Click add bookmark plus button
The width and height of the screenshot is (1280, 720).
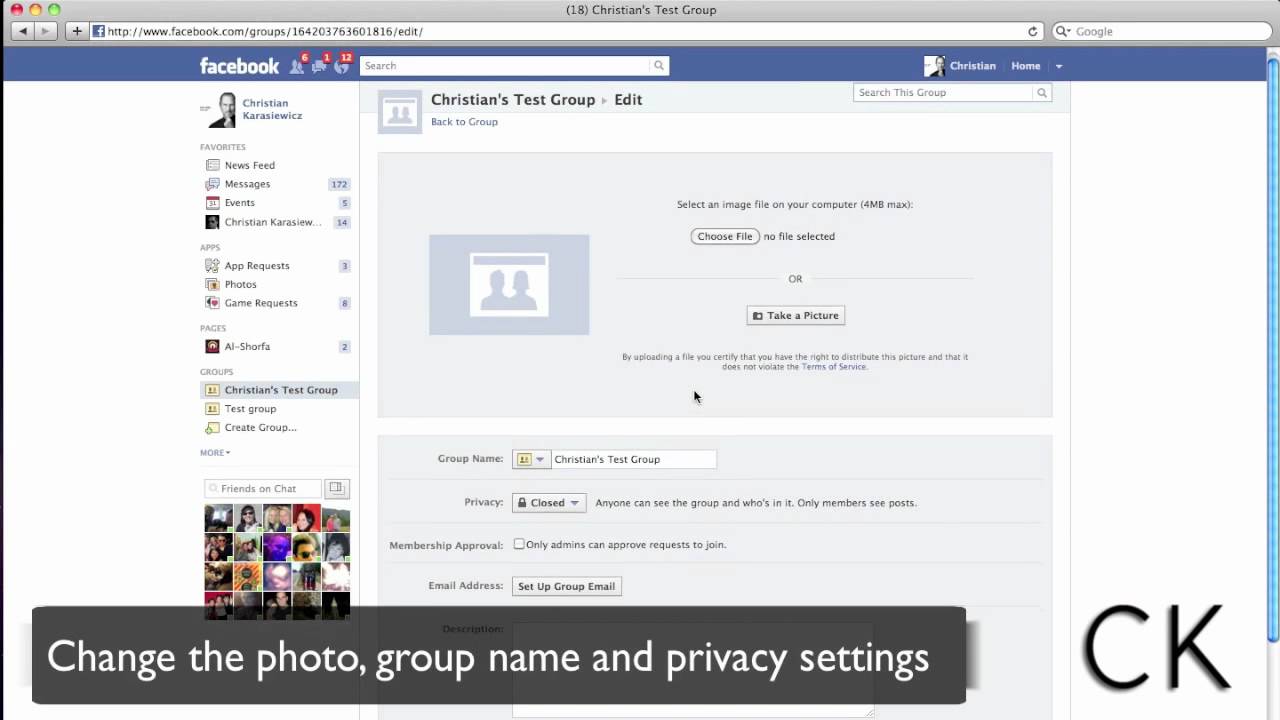point(76,31)
